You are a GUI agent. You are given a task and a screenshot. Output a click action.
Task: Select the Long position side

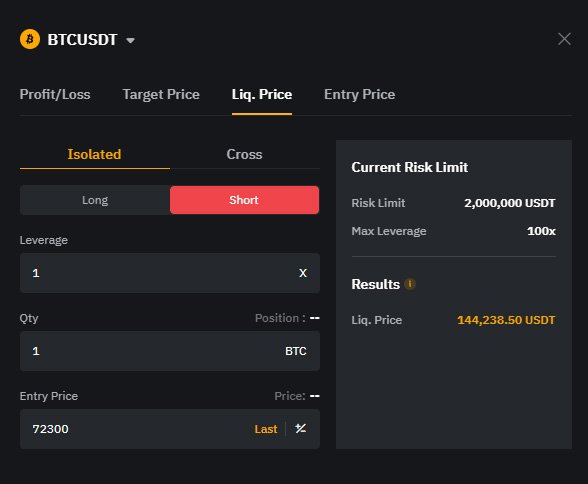coord(95,200)
